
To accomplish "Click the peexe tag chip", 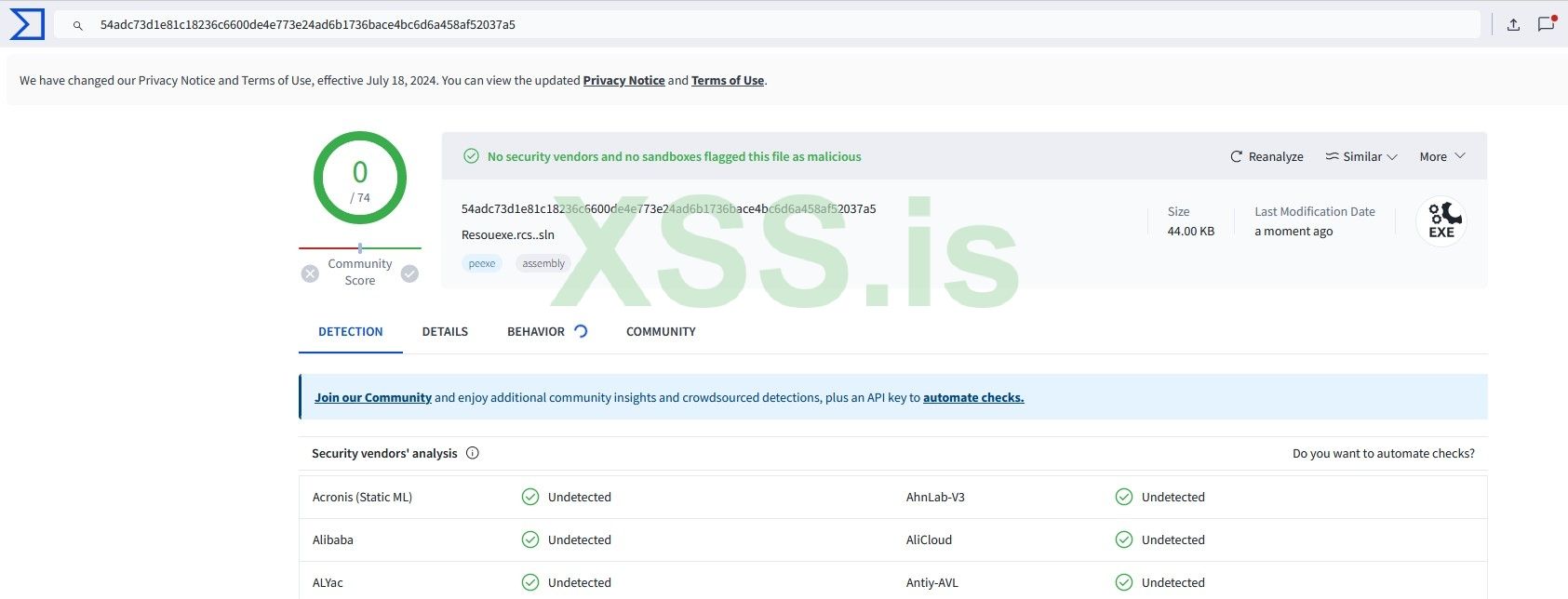I will [x=482, y=263].
